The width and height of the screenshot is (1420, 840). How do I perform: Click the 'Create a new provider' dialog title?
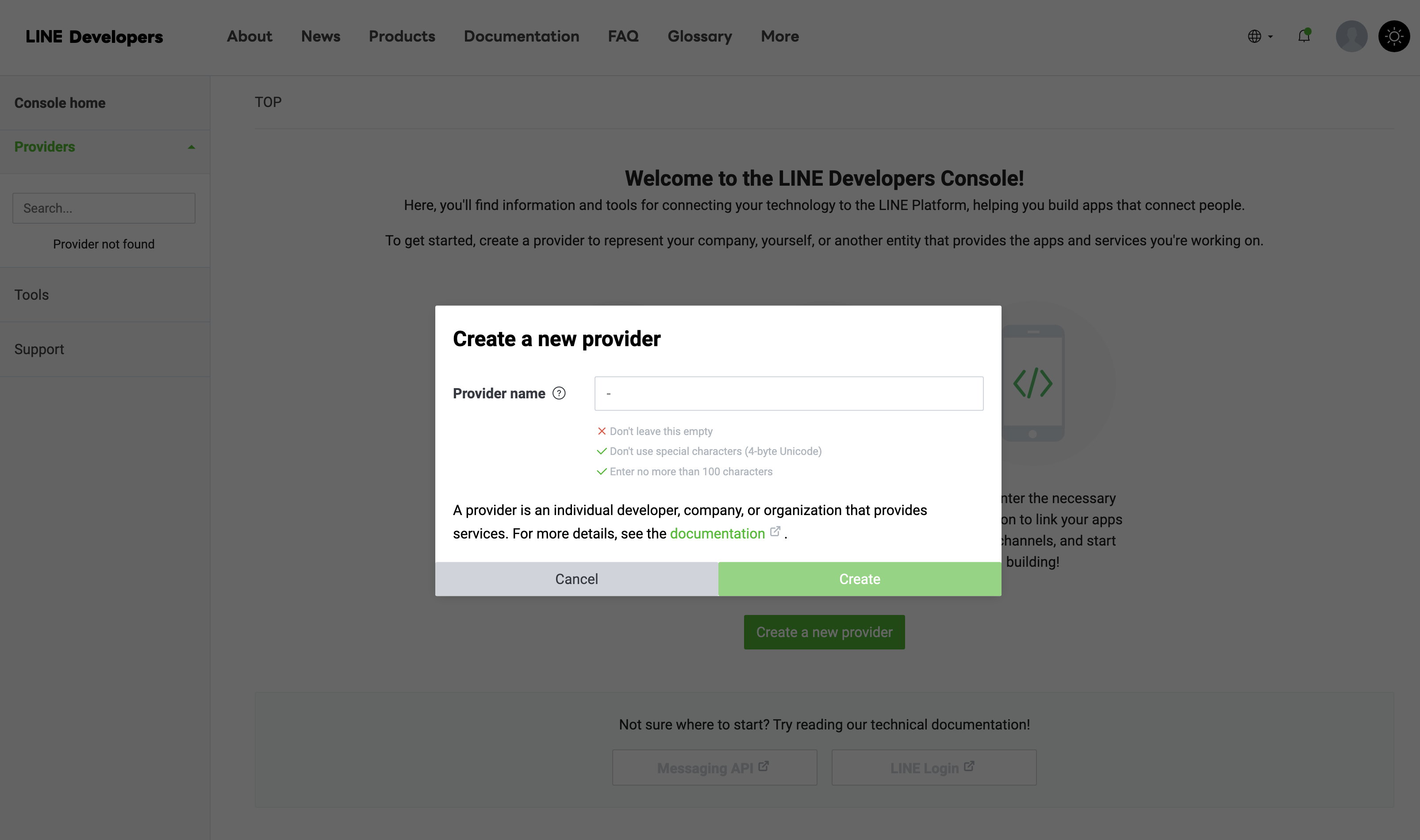click(x=556, y=339)
